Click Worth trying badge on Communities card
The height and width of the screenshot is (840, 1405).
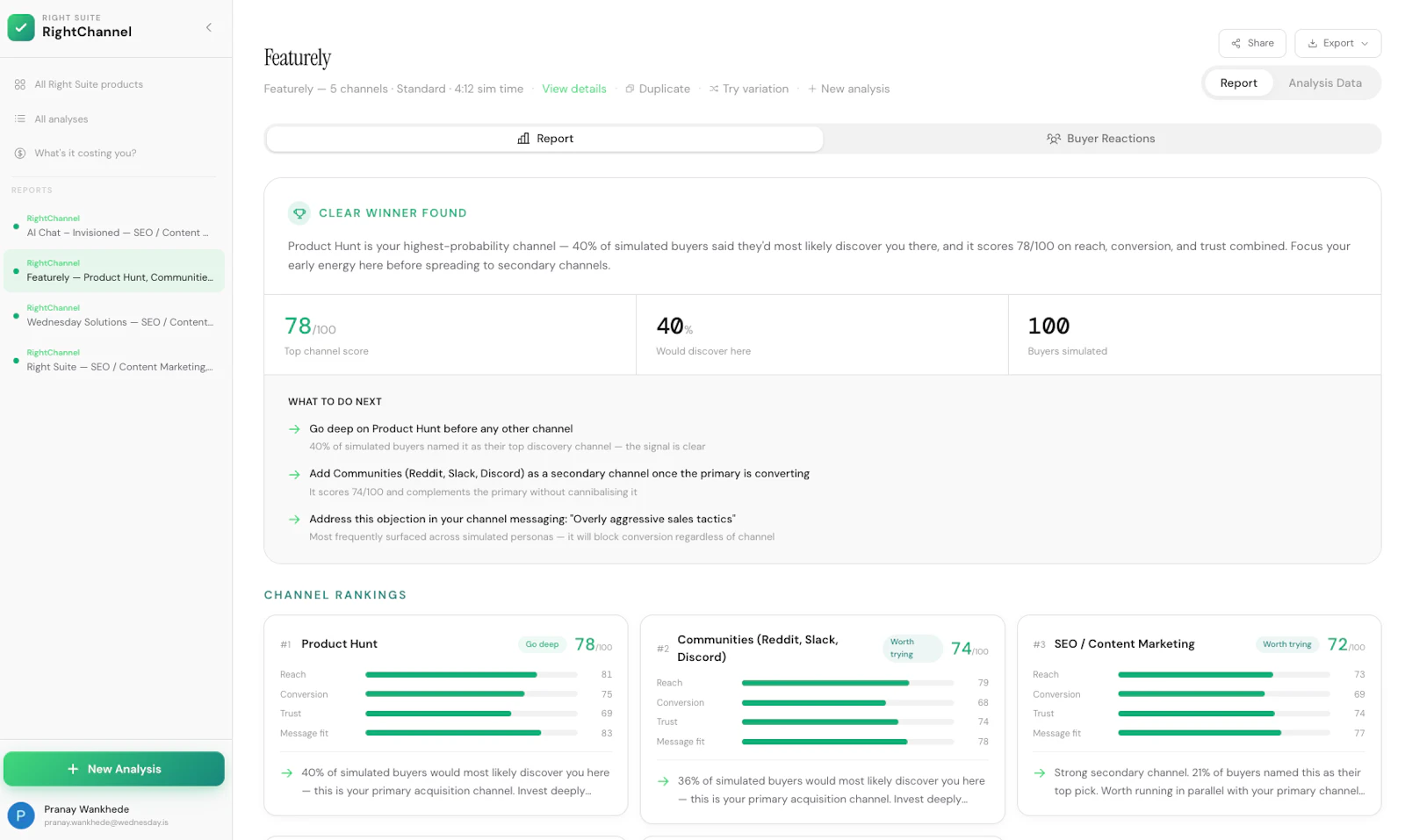pyautogui.click(x=912, y=648)
